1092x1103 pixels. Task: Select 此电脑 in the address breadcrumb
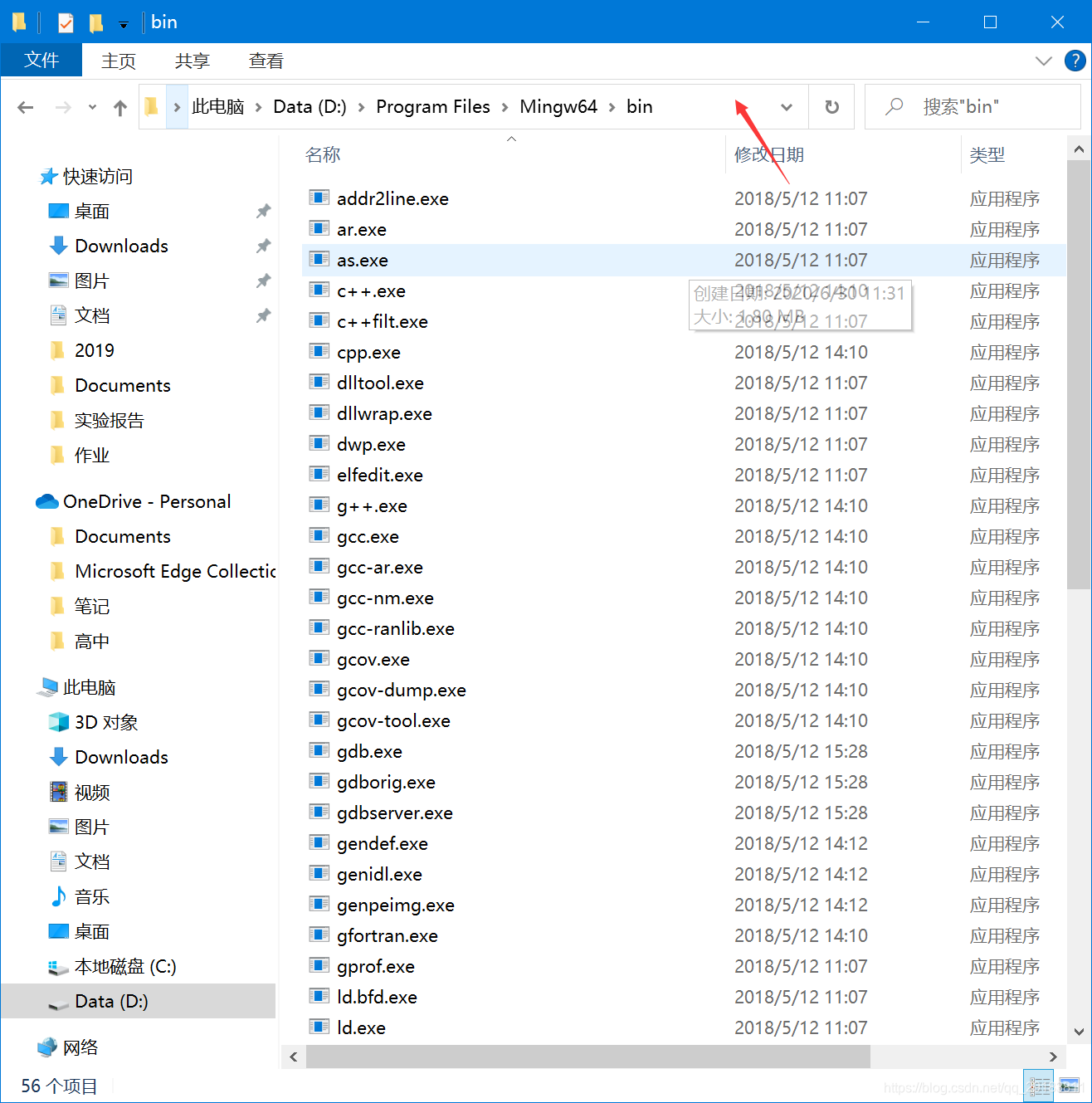pos(217,107)
